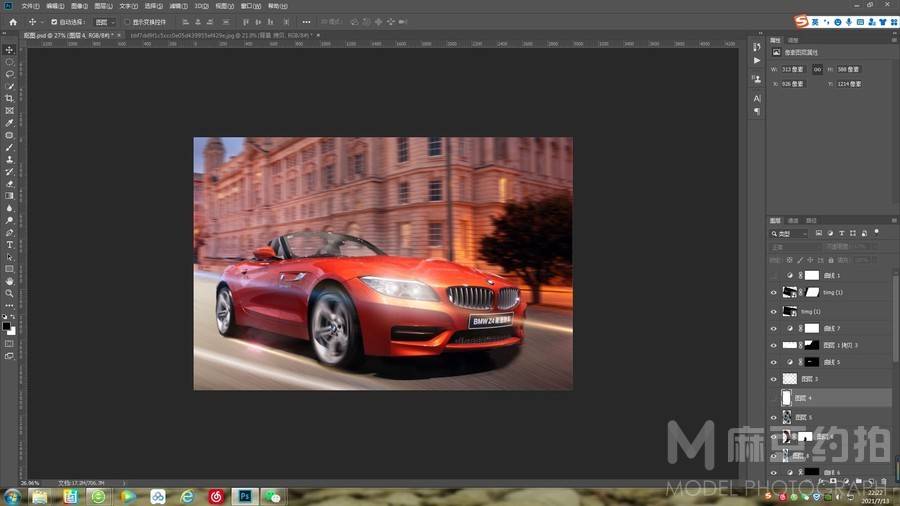Hide Layer 3 via its eye icon
The height and width of the screenshot is (506, 900).
773,379
